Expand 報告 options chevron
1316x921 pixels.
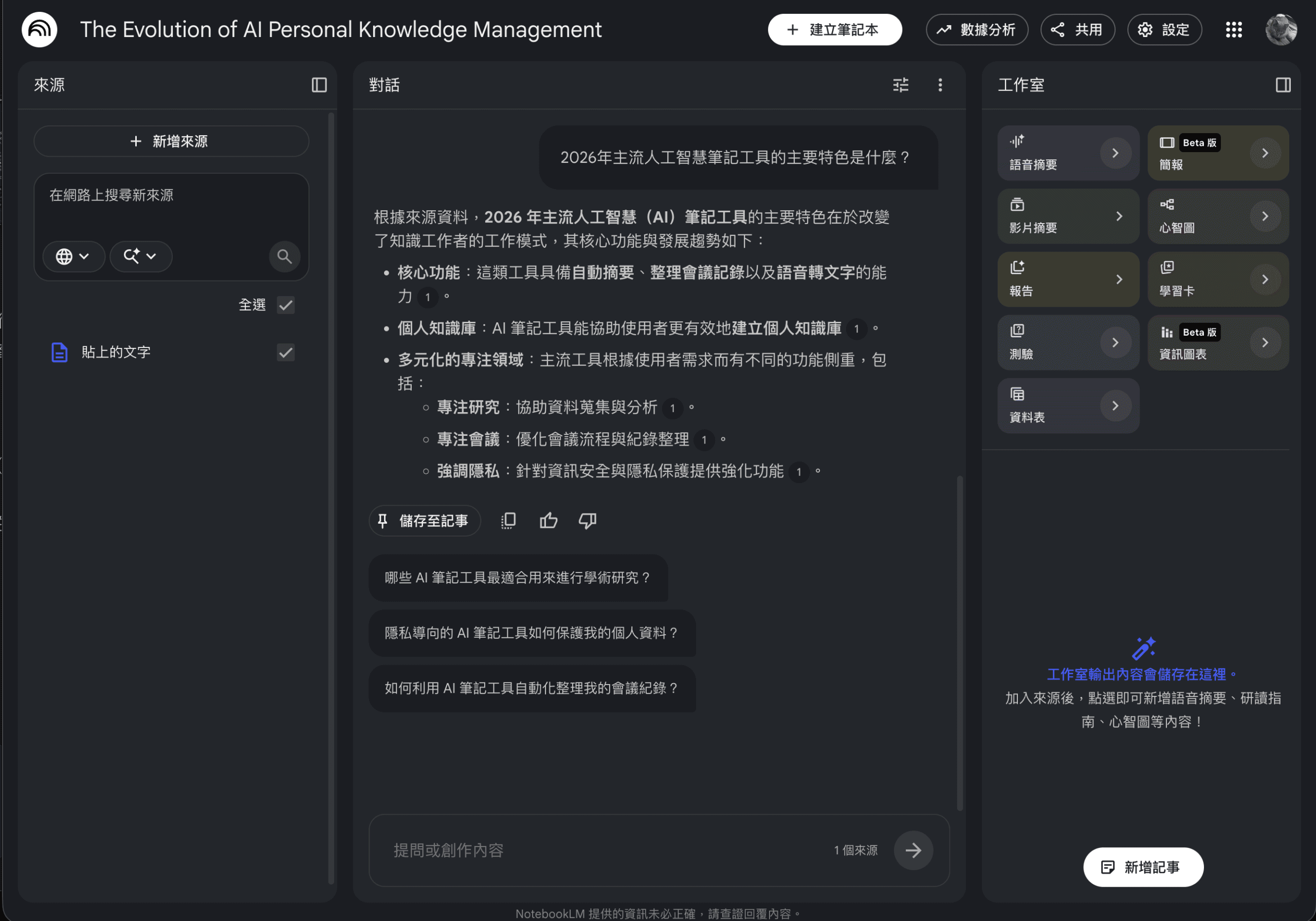pos(1119,279)
